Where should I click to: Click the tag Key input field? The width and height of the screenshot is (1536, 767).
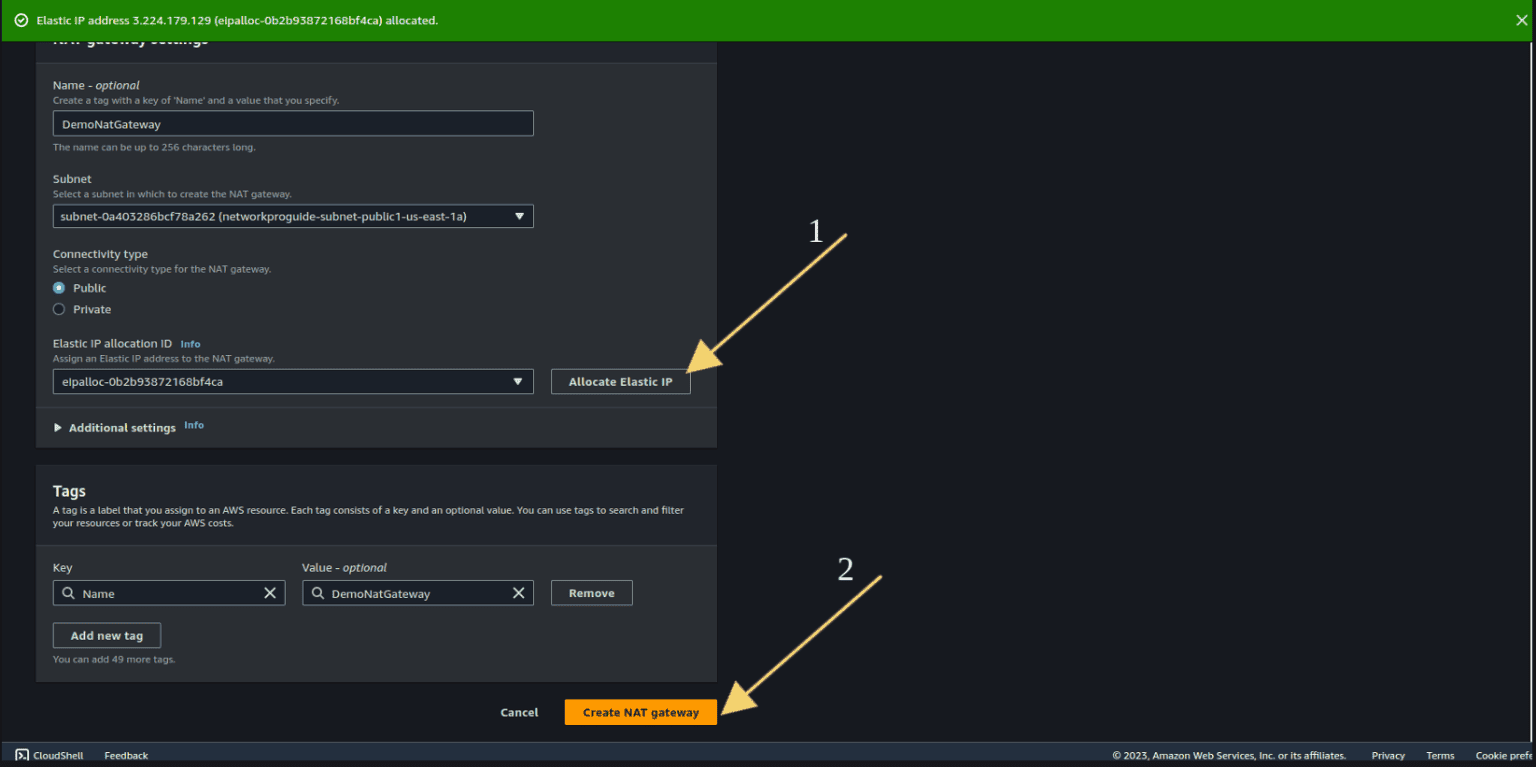click(x=169, y=593)
